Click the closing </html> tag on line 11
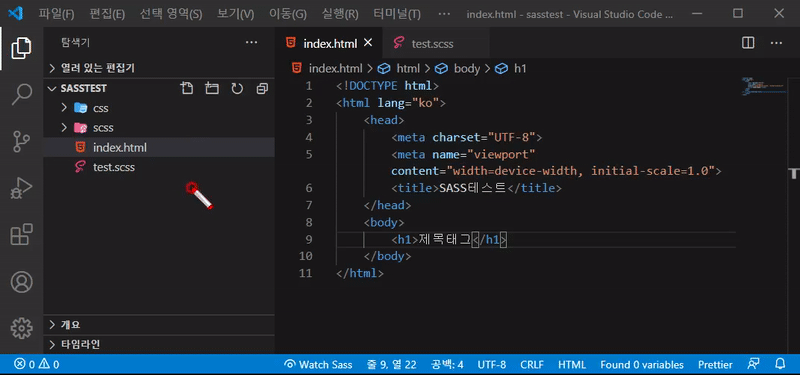The image size is (800, 375). [x=360, y=273]
